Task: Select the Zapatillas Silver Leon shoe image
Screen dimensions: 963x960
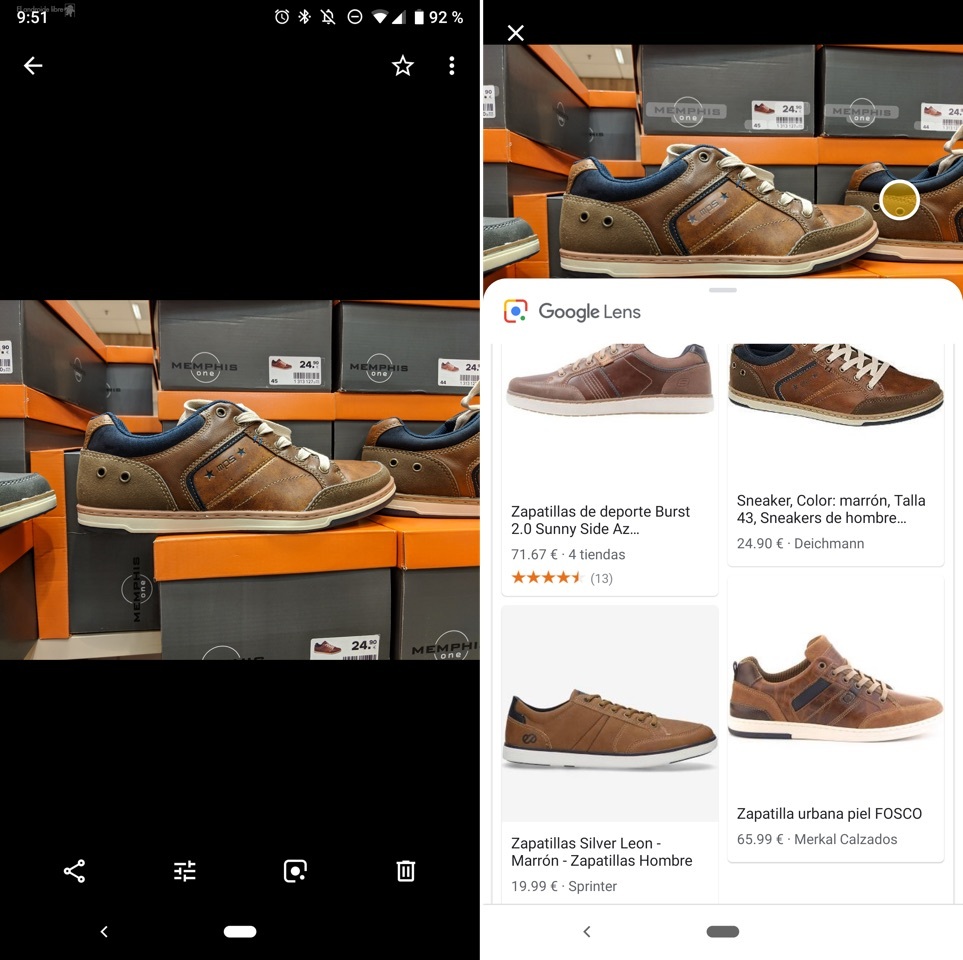Action: click(609, 714)
